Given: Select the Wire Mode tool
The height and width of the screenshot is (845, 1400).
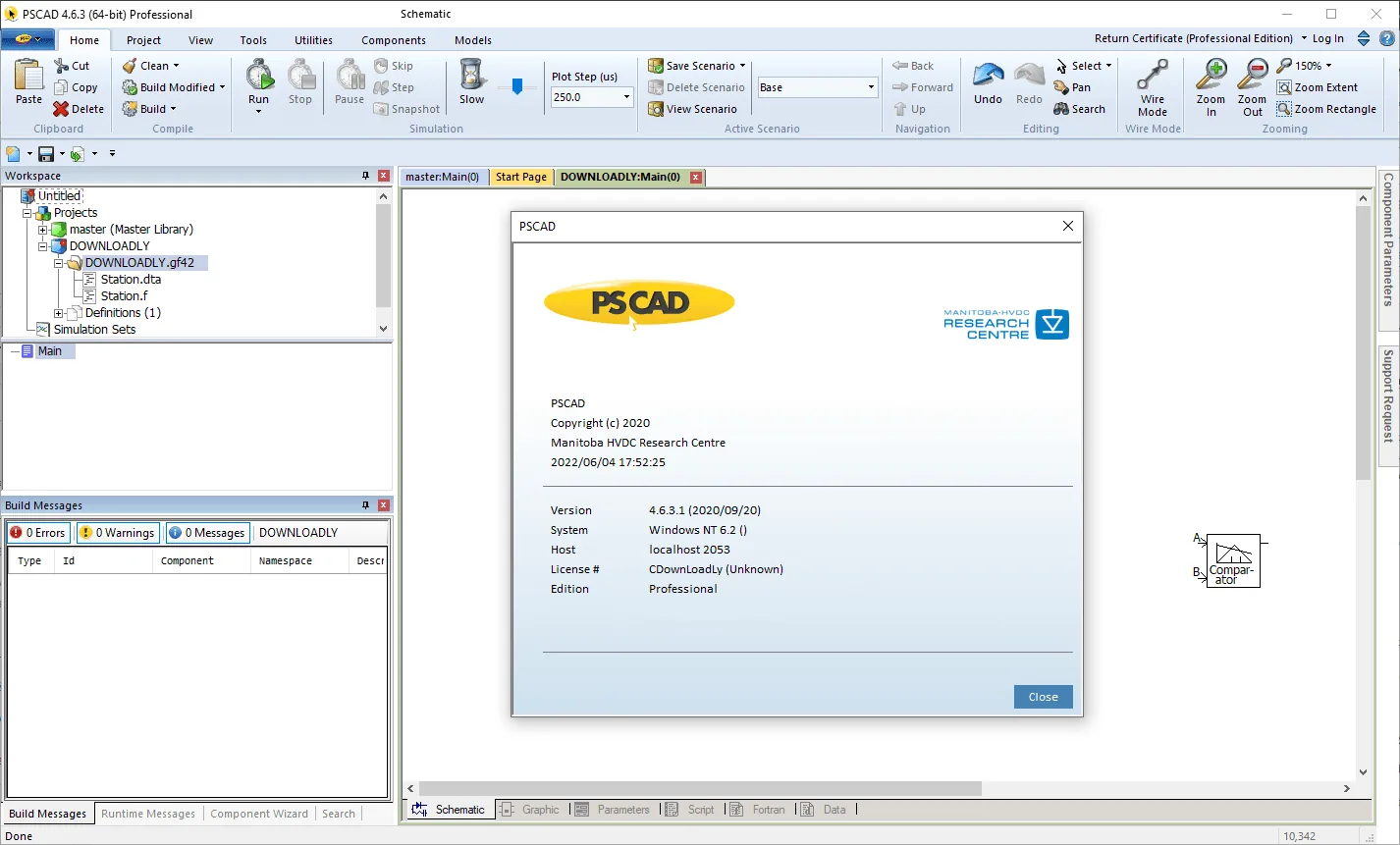Looking at the screenshot, I should pos(1153,75).
